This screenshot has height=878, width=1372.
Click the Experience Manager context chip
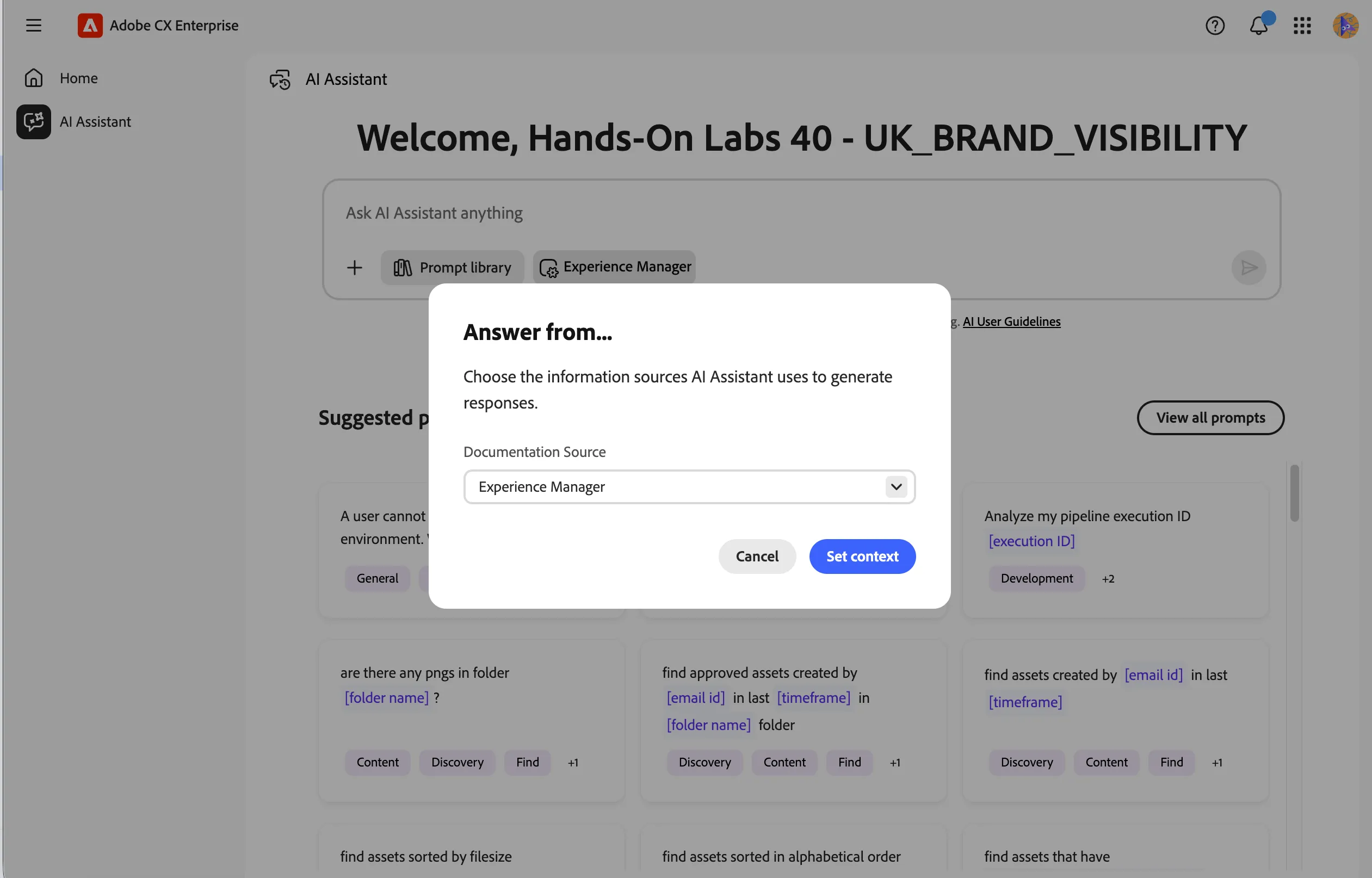coord(615,267)
